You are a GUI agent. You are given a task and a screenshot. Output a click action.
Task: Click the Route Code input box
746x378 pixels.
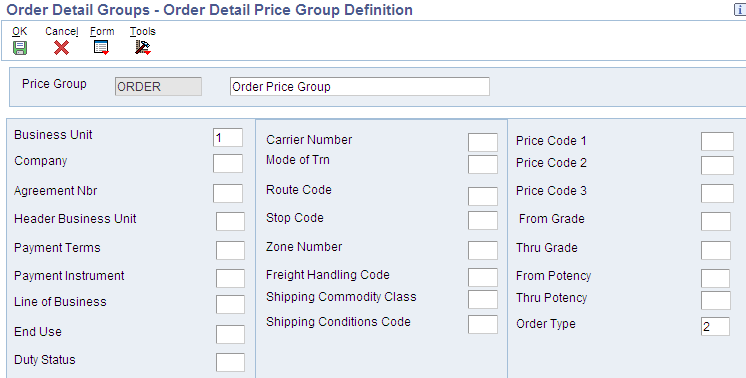click(483, 196)
